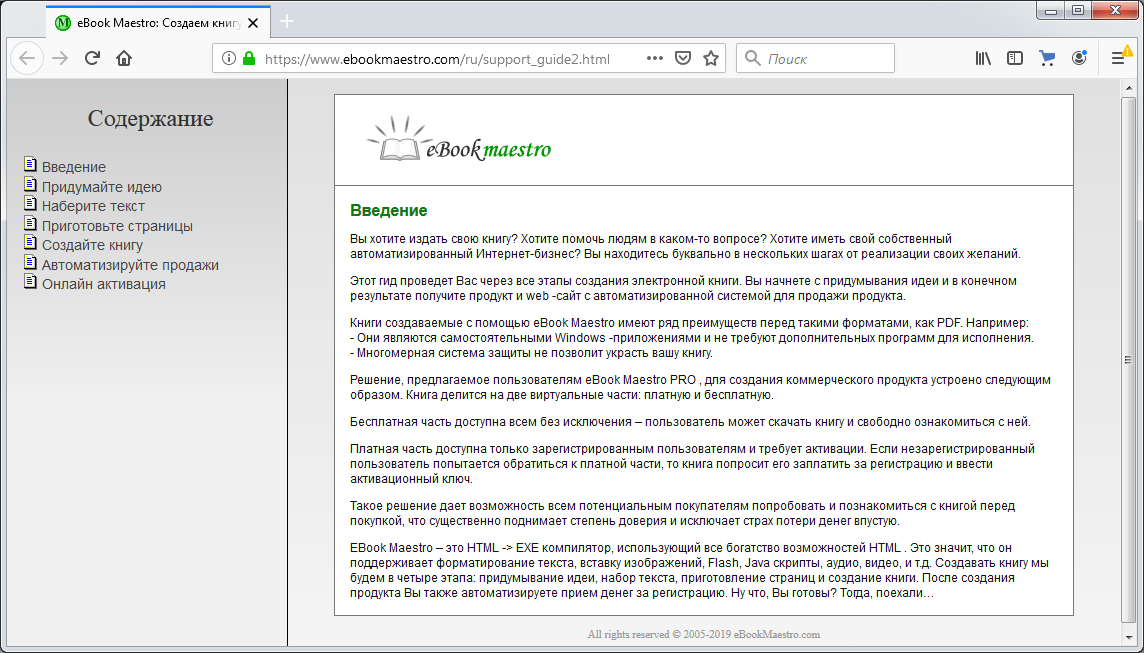Open the Приготовьте страницы chapter link
The image size is (1144, 653).
coord(117,225)
